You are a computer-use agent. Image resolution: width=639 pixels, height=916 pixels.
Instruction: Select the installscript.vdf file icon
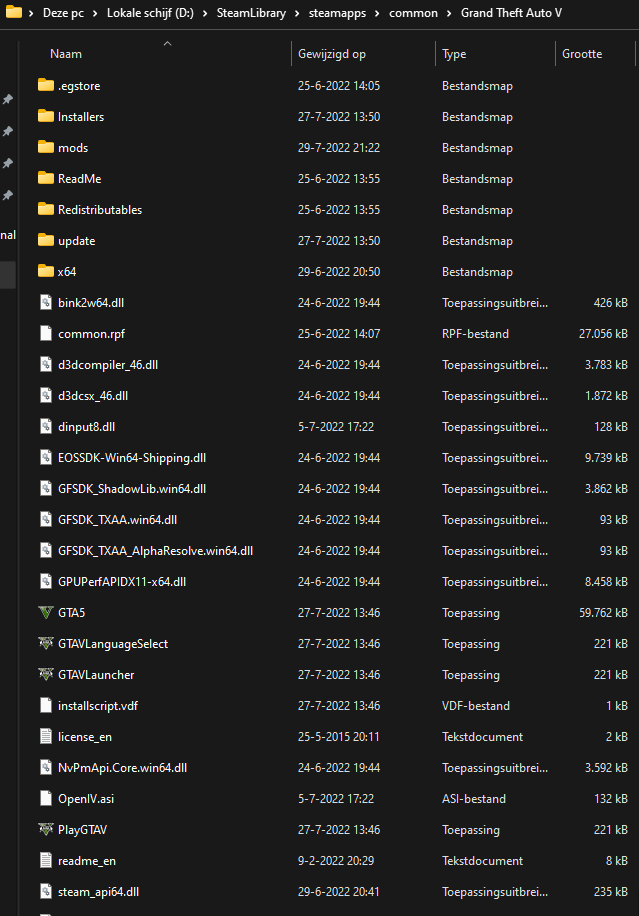click(x=46, y=705)
